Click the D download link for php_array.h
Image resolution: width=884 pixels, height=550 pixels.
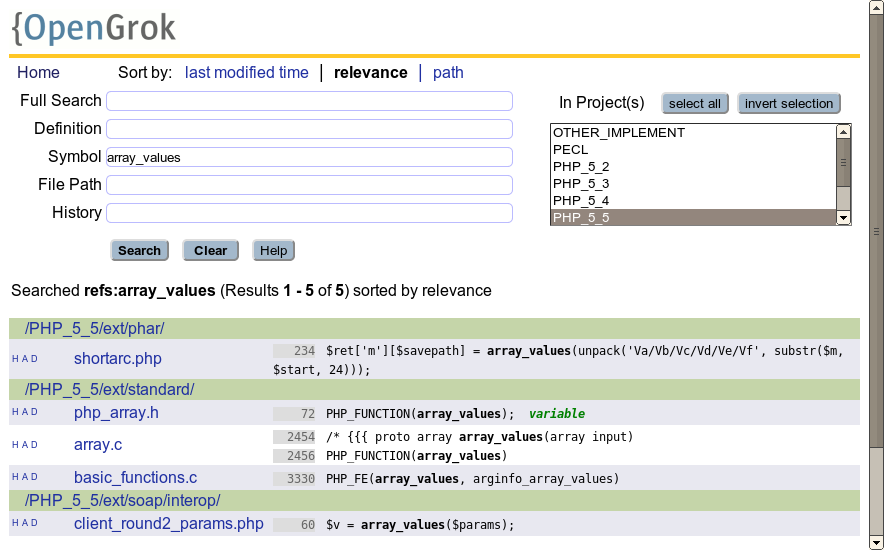pyautogui.click(x=34, y=412)
